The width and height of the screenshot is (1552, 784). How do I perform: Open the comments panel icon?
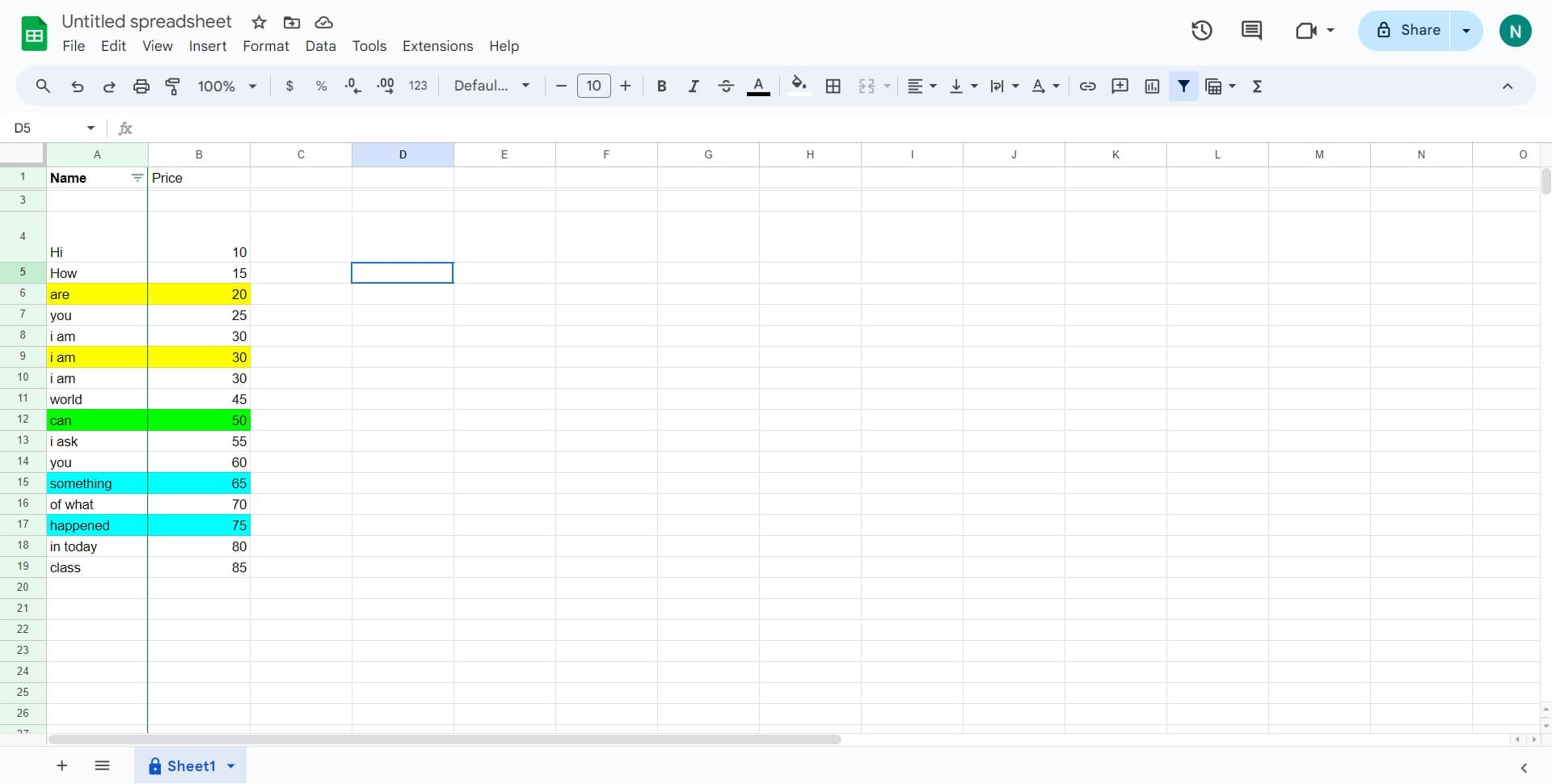[x=1251, y=31]
